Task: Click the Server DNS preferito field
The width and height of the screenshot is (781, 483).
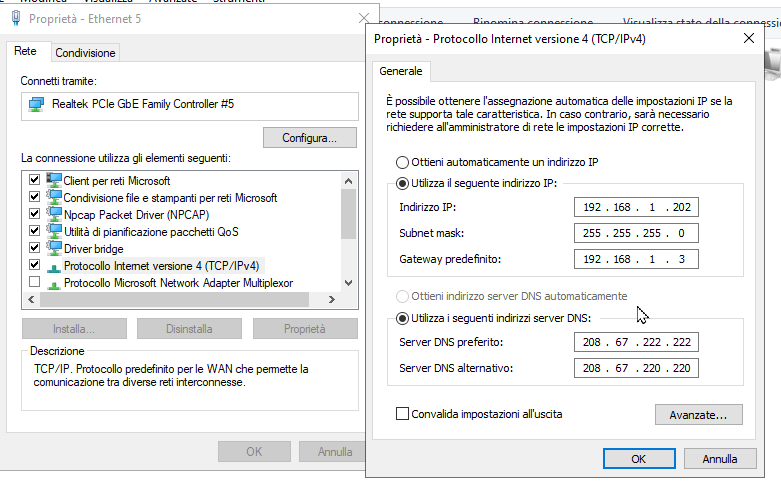Action: (x=636, y=343)
